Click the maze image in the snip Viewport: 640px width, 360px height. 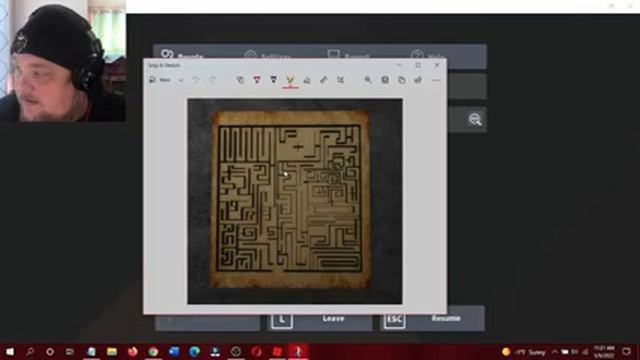point(295,201)
